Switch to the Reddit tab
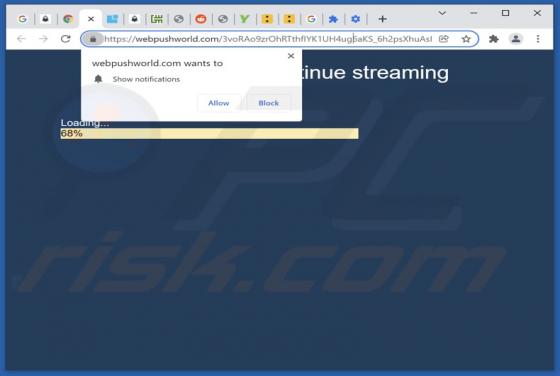Screen dimensions: 560x376 (x=201, y=19)
